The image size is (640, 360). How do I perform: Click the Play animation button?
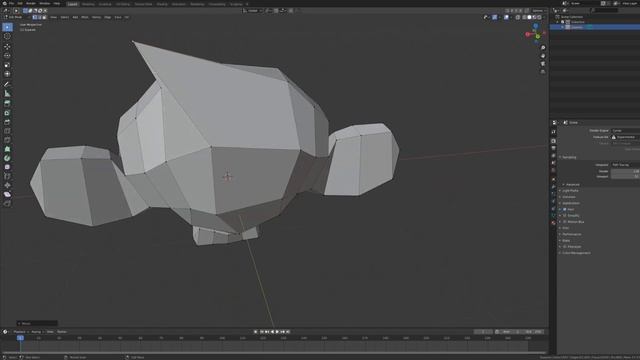point(278,332)
